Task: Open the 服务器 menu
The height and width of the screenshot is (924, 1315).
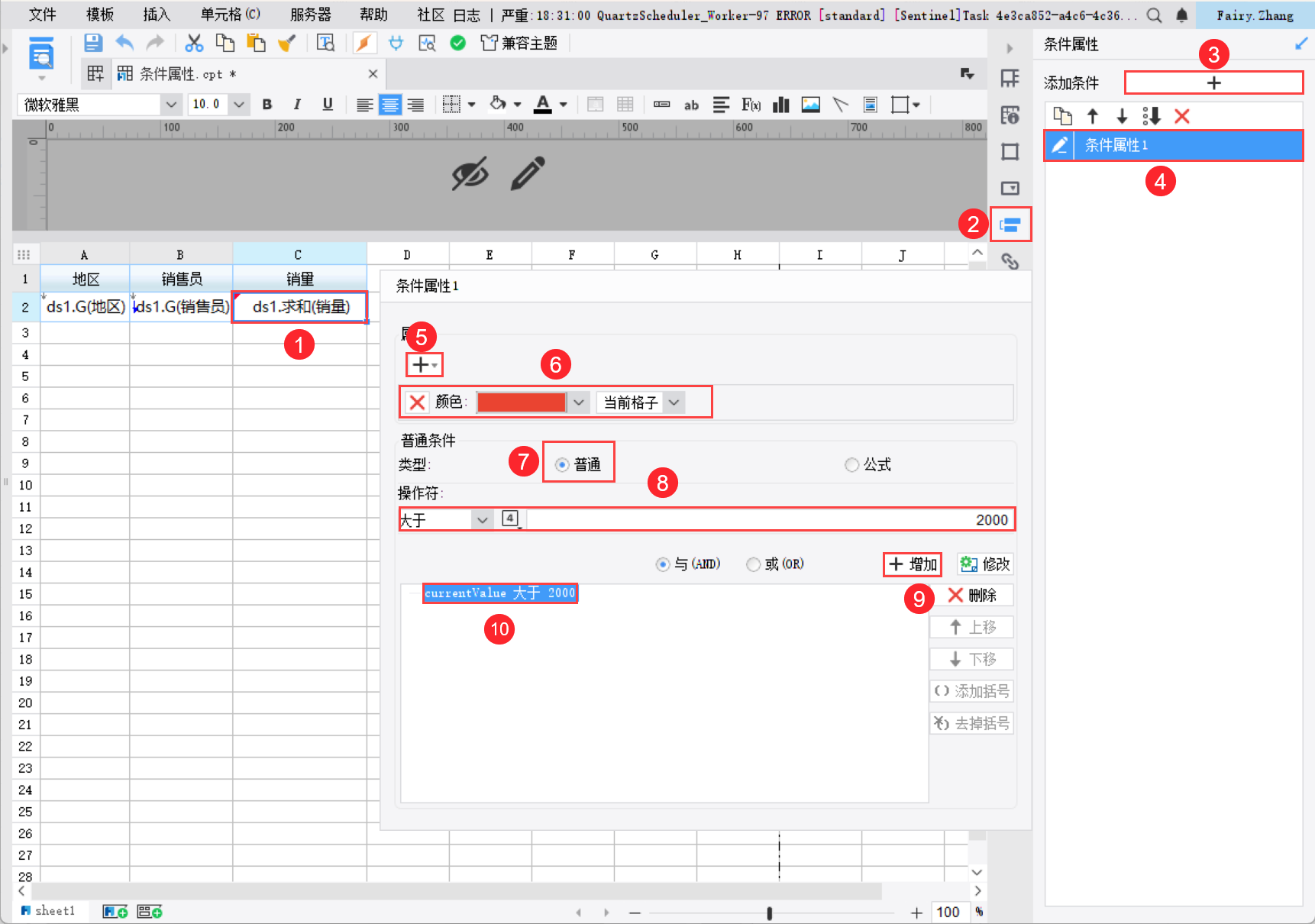Action: click(x=311, y=15)
